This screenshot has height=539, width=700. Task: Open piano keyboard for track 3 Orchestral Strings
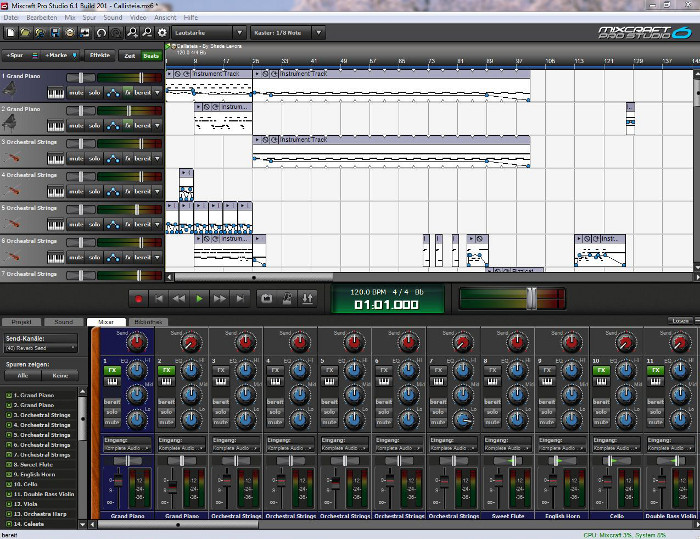click(56, 159)
